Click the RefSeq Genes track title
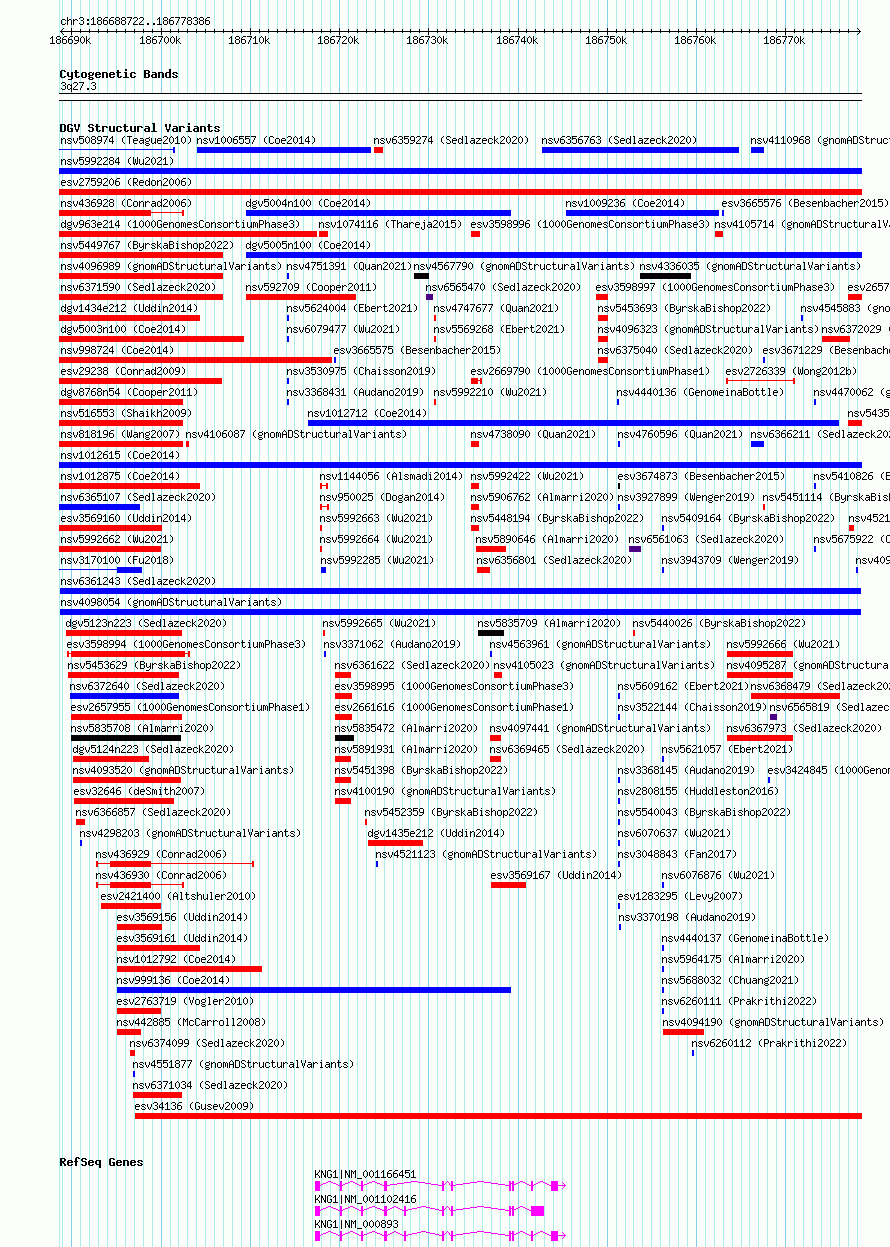The width and height of the screenshot is (890, 1247). coord(101,1162)
